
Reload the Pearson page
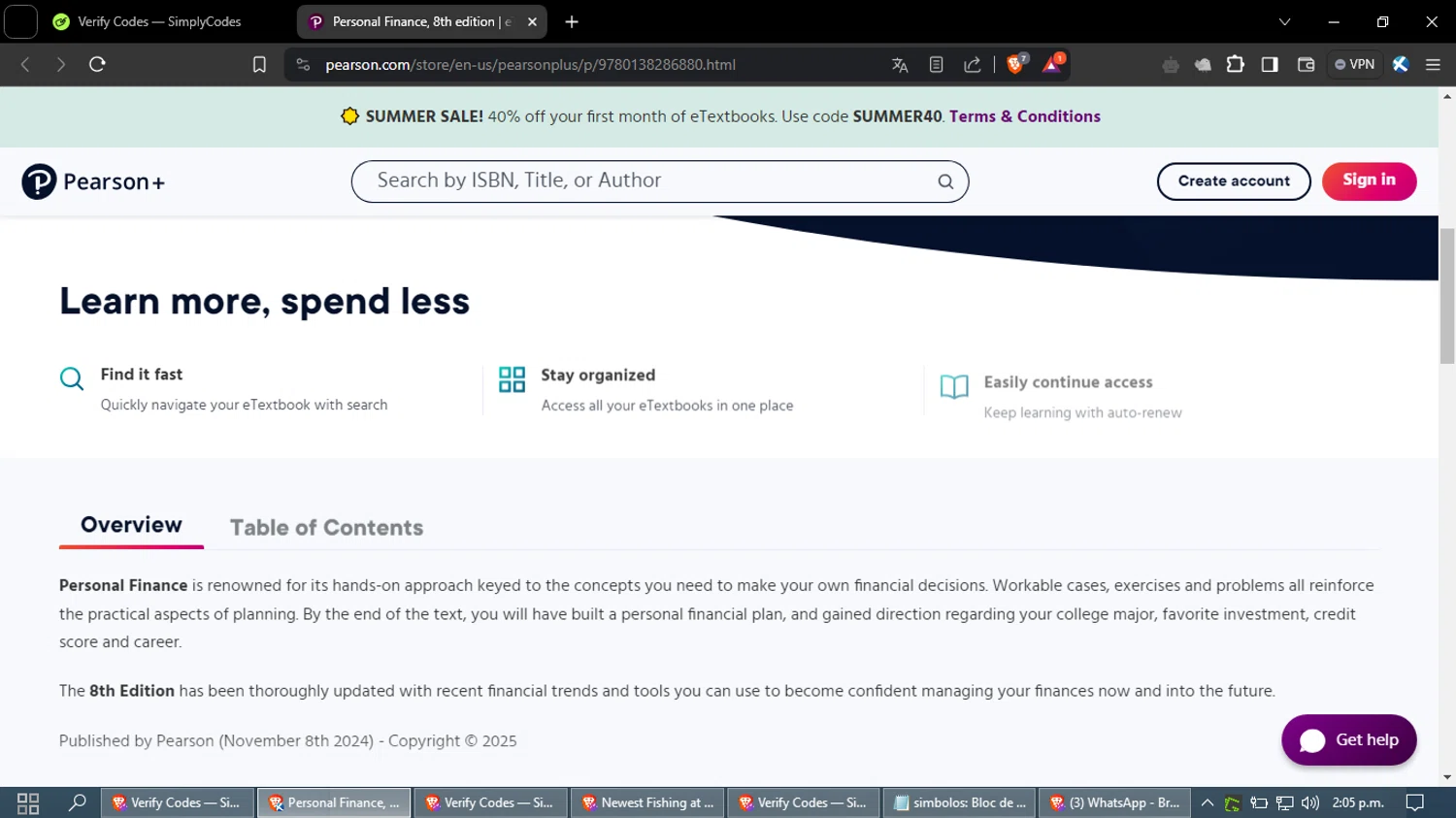tap(97, 64)
